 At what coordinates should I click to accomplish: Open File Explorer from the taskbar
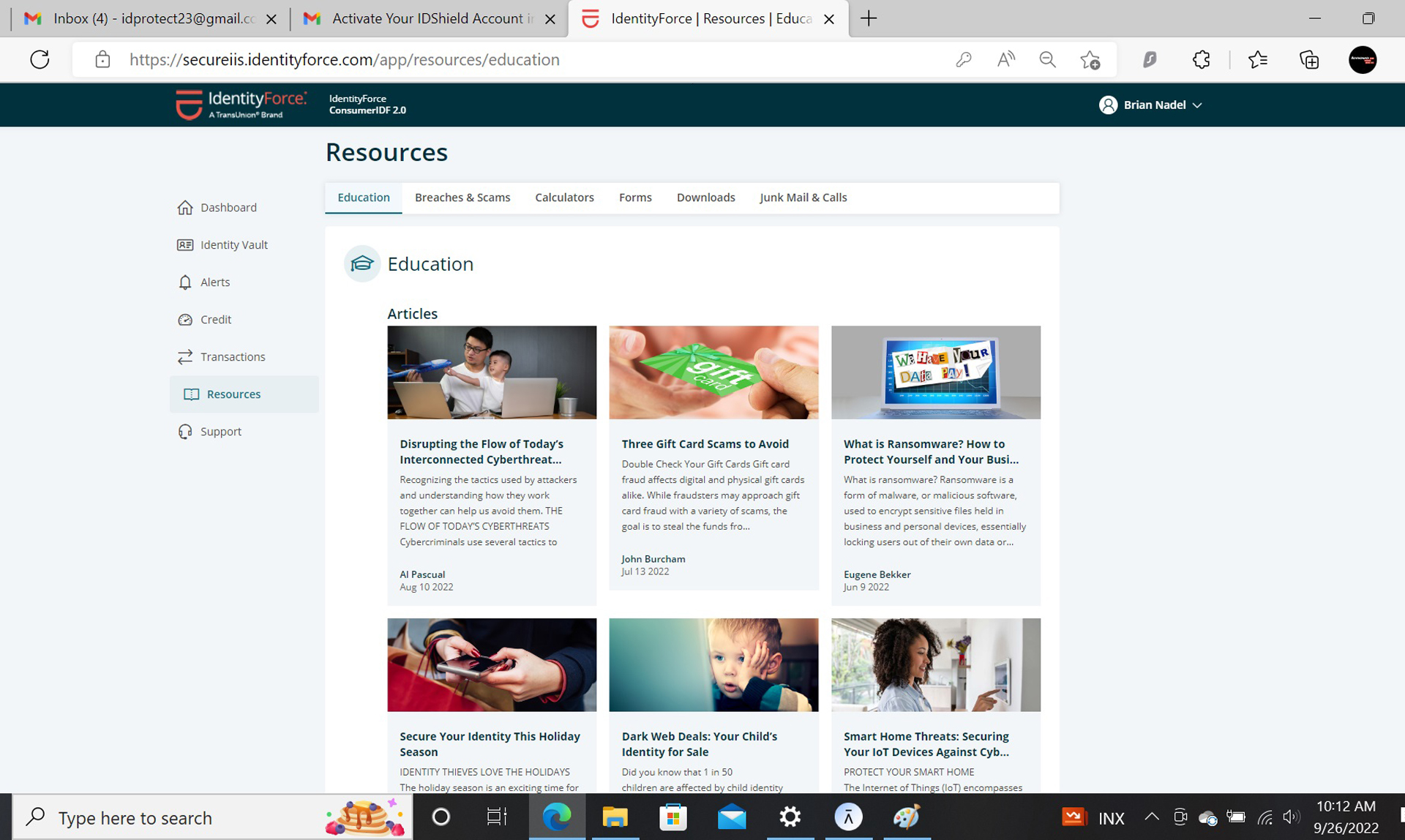[615, 817]
